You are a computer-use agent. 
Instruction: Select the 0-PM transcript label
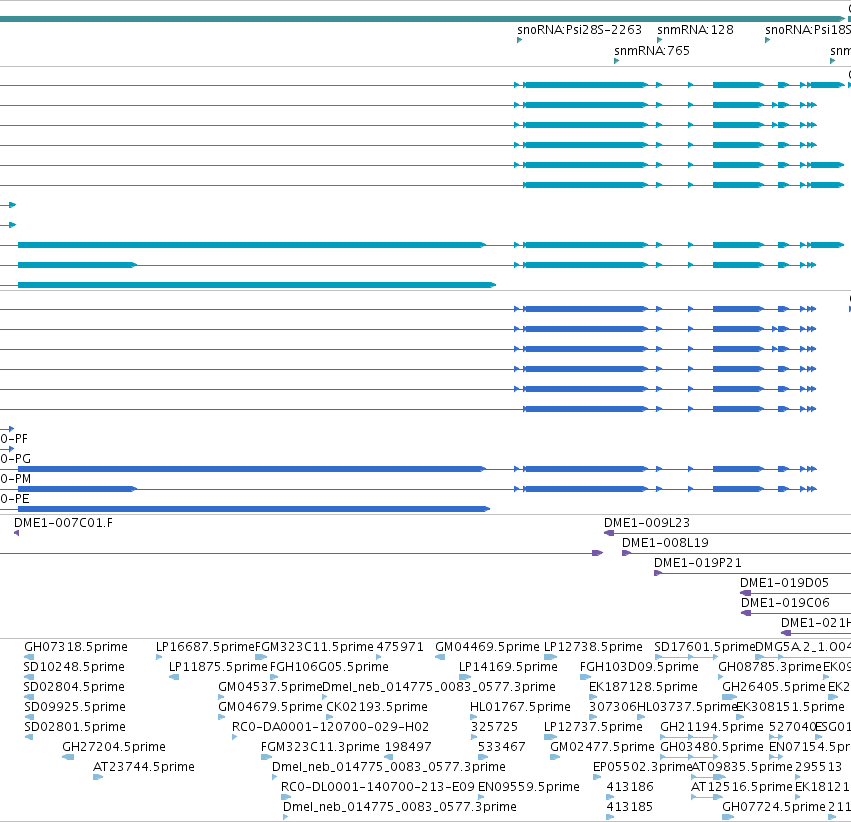click(15, 479)
